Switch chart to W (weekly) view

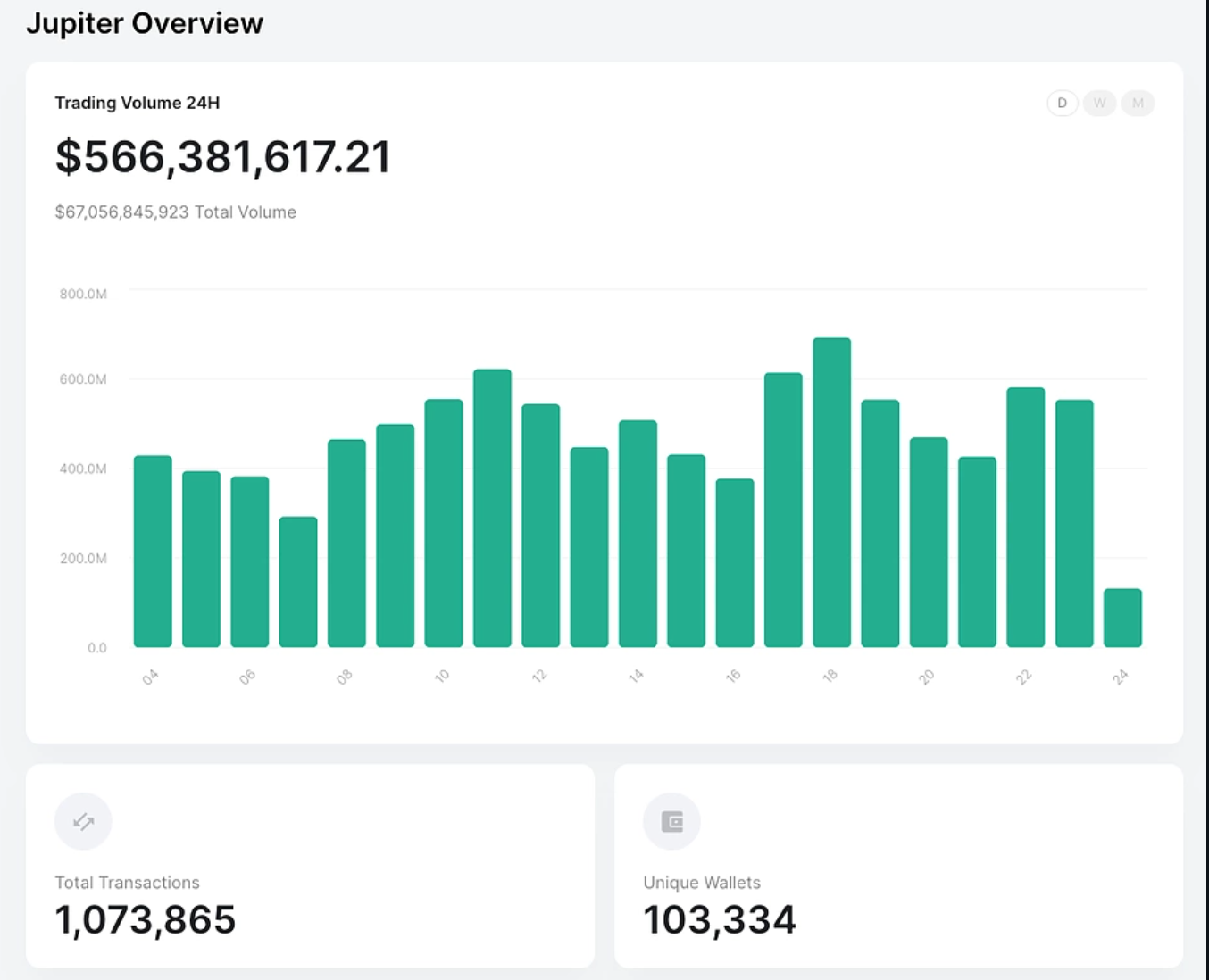point(1099,104)
